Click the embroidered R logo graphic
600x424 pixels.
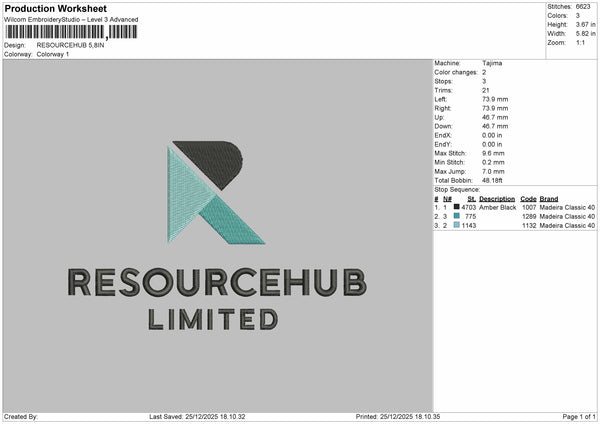[216, 192]
